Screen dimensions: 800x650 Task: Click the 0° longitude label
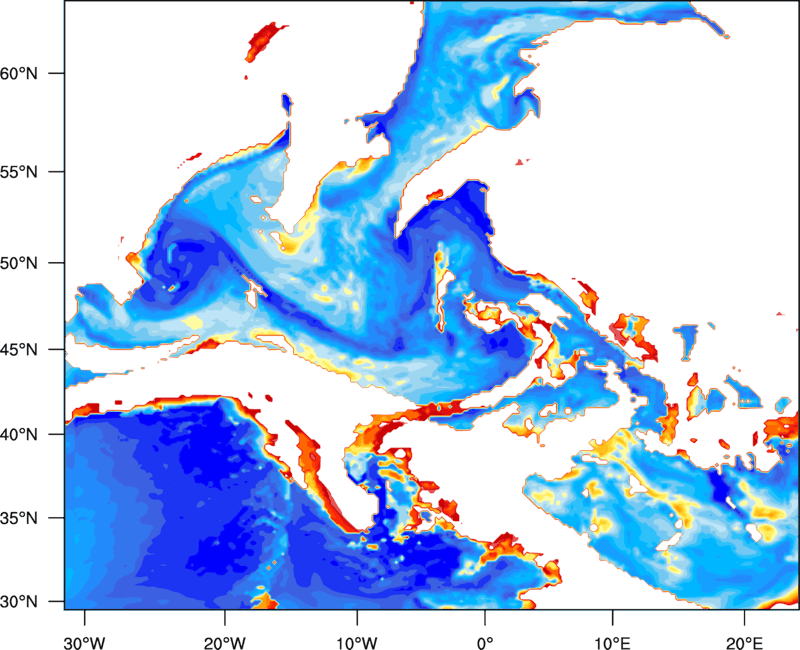click(x=485, y=643)
